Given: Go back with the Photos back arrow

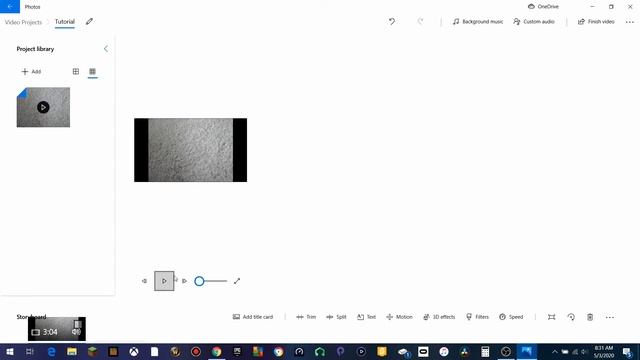Looking at the screenshot, I should (x=10, y=7).
